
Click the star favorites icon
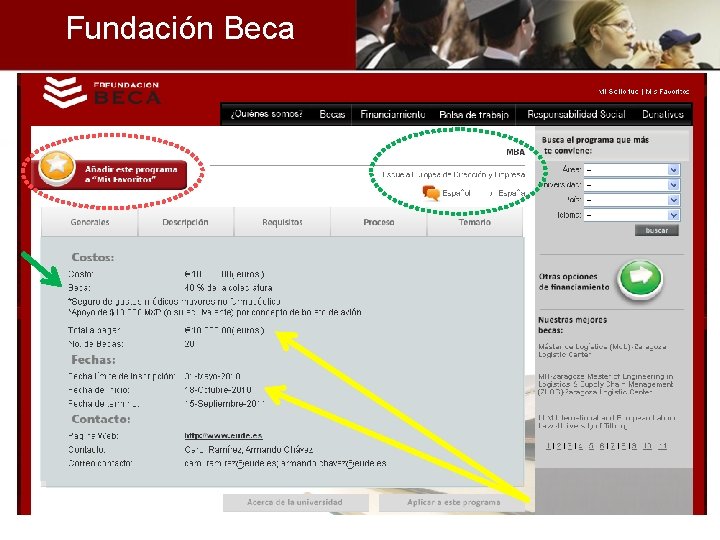coord(57,167)
